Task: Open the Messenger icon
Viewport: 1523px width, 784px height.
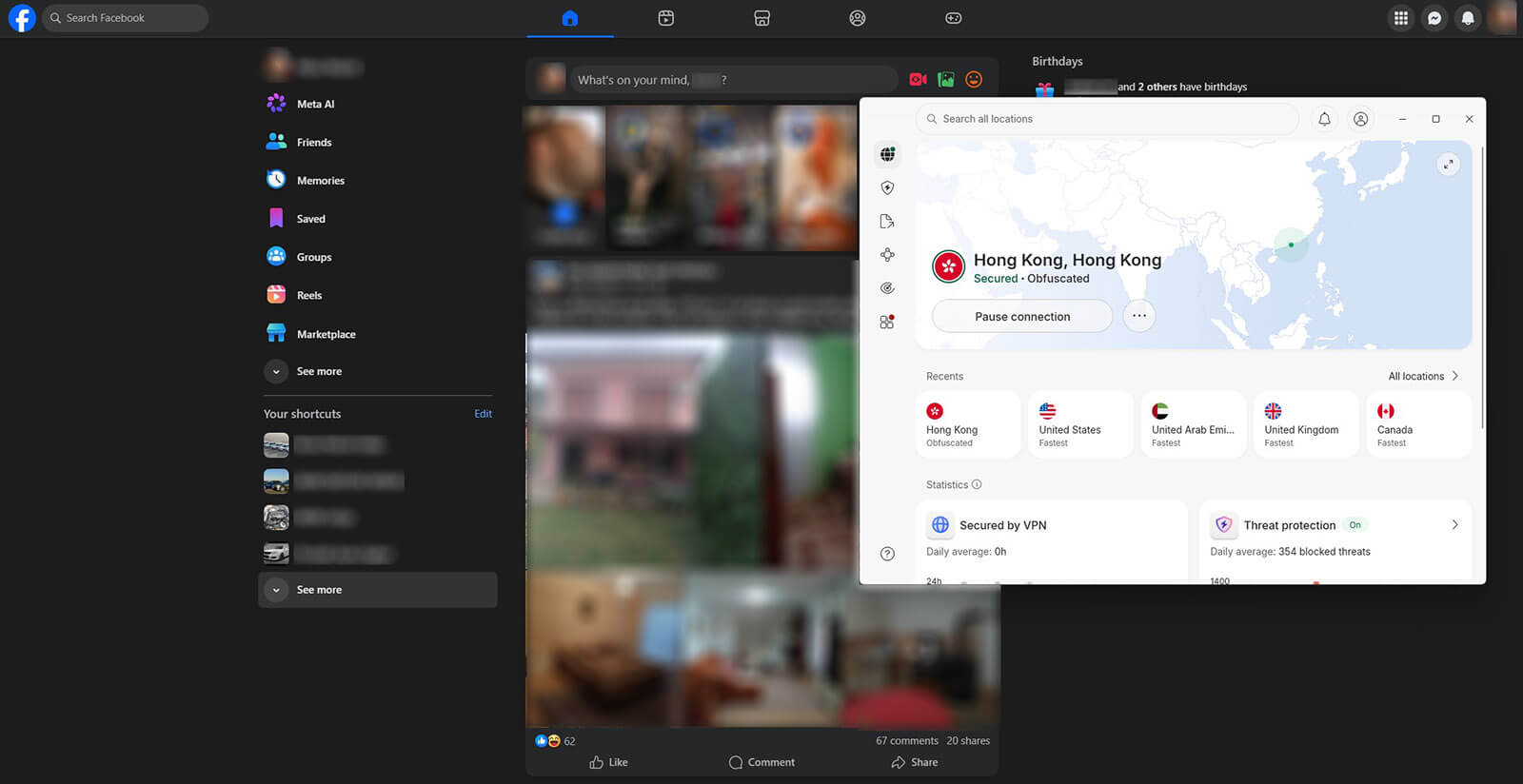Action: 1434,18
